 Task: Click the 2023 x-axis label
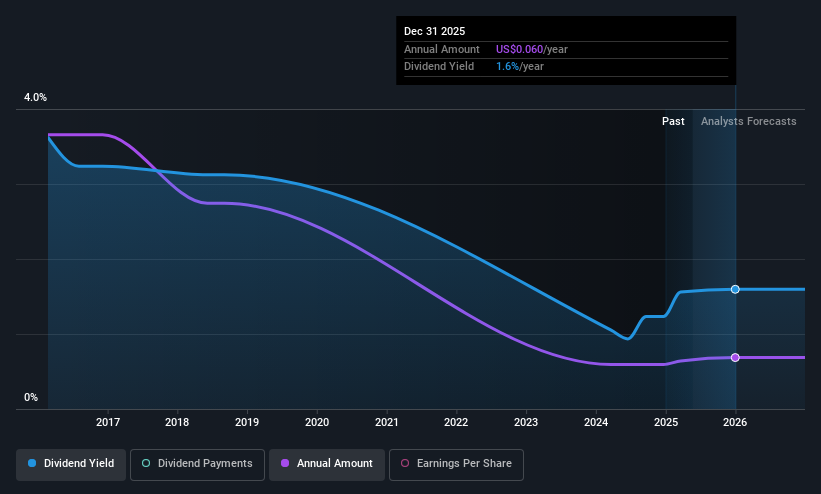point(526,422)
